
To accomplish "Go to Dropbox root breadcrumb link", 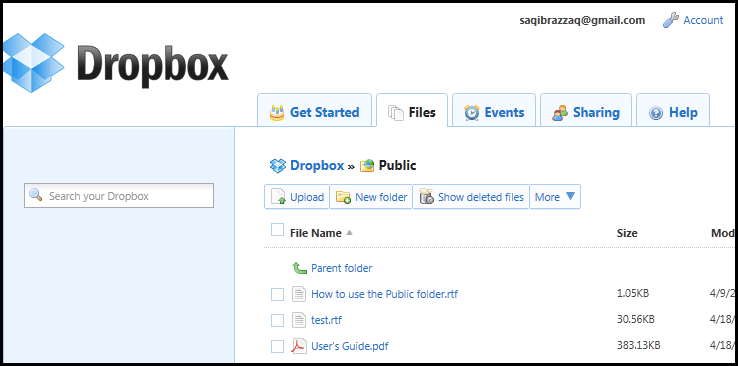I will pyautogui.click(x=317, y=166).
